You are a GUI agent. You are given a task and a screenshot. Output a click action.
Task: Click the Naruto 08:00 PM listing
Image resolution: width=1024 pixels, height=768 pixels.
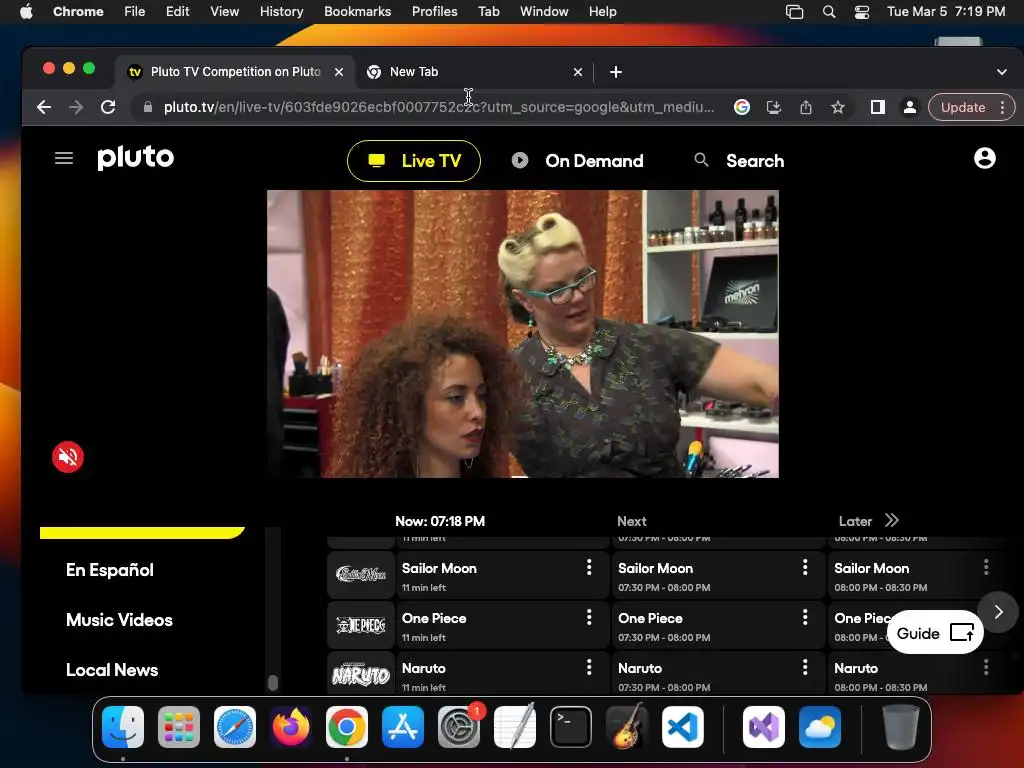[914, 674]
